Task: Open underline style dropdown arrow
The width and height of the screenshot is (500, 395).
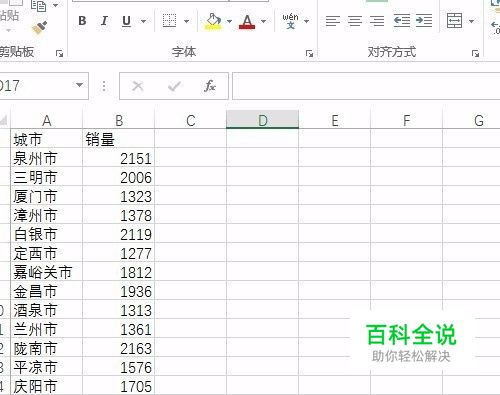Action: [143, 21]
